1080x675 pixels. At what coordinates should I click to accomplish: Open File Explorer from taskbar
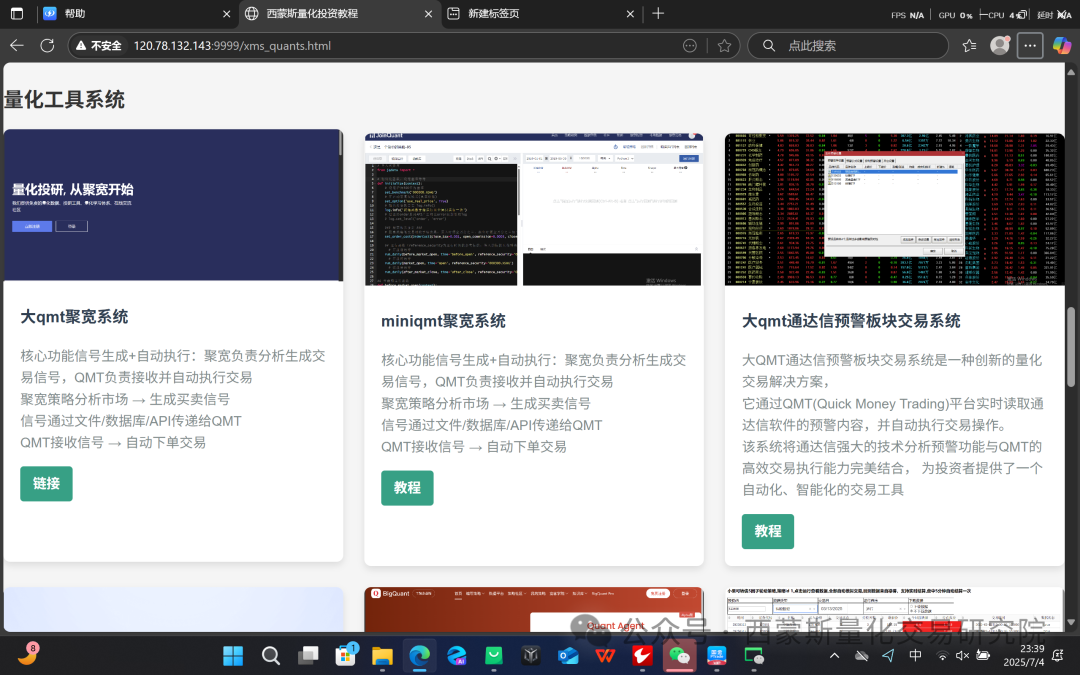point(382,656)
